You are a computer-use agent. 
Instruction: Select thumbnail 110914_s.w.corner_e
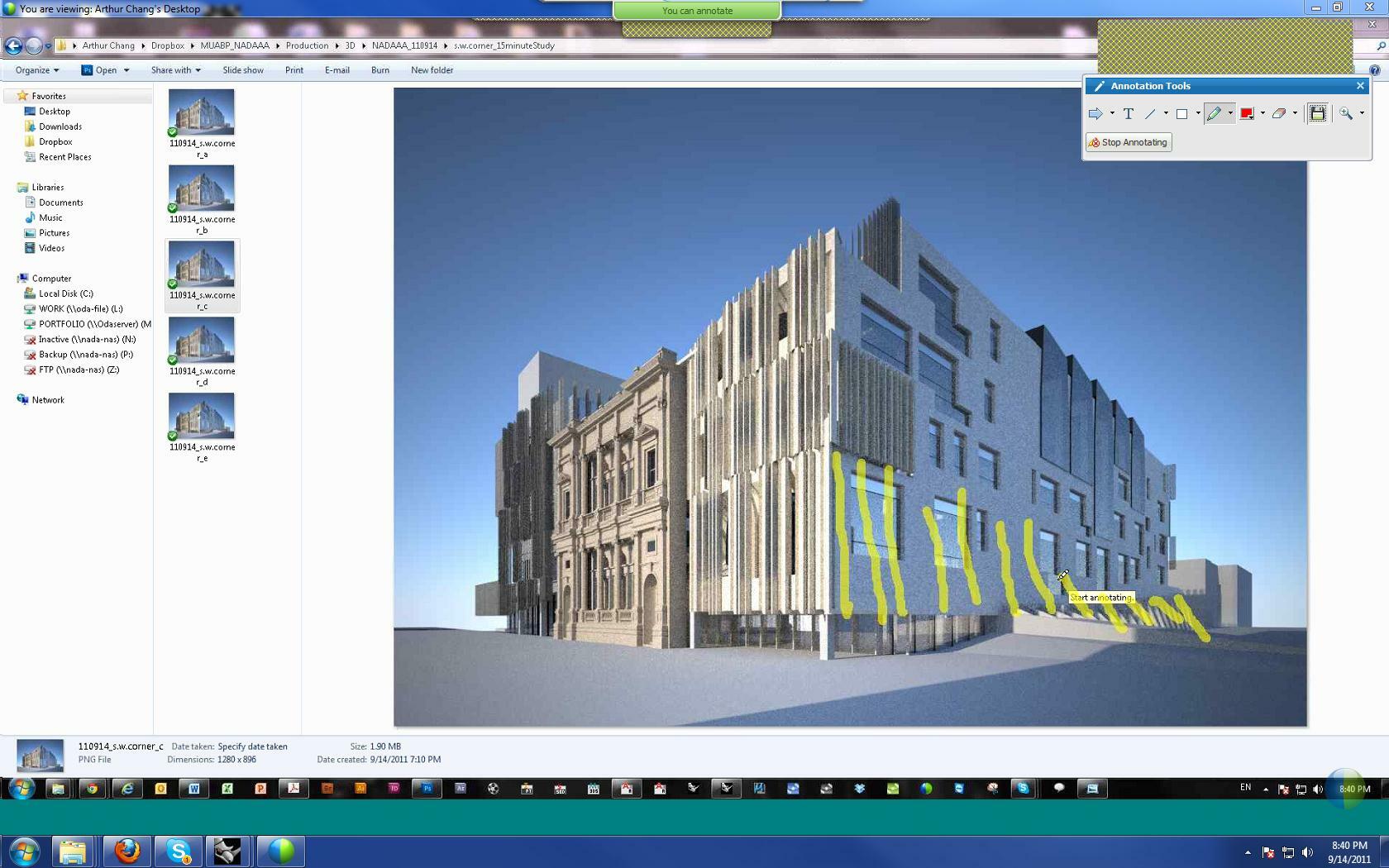point(202,428)
